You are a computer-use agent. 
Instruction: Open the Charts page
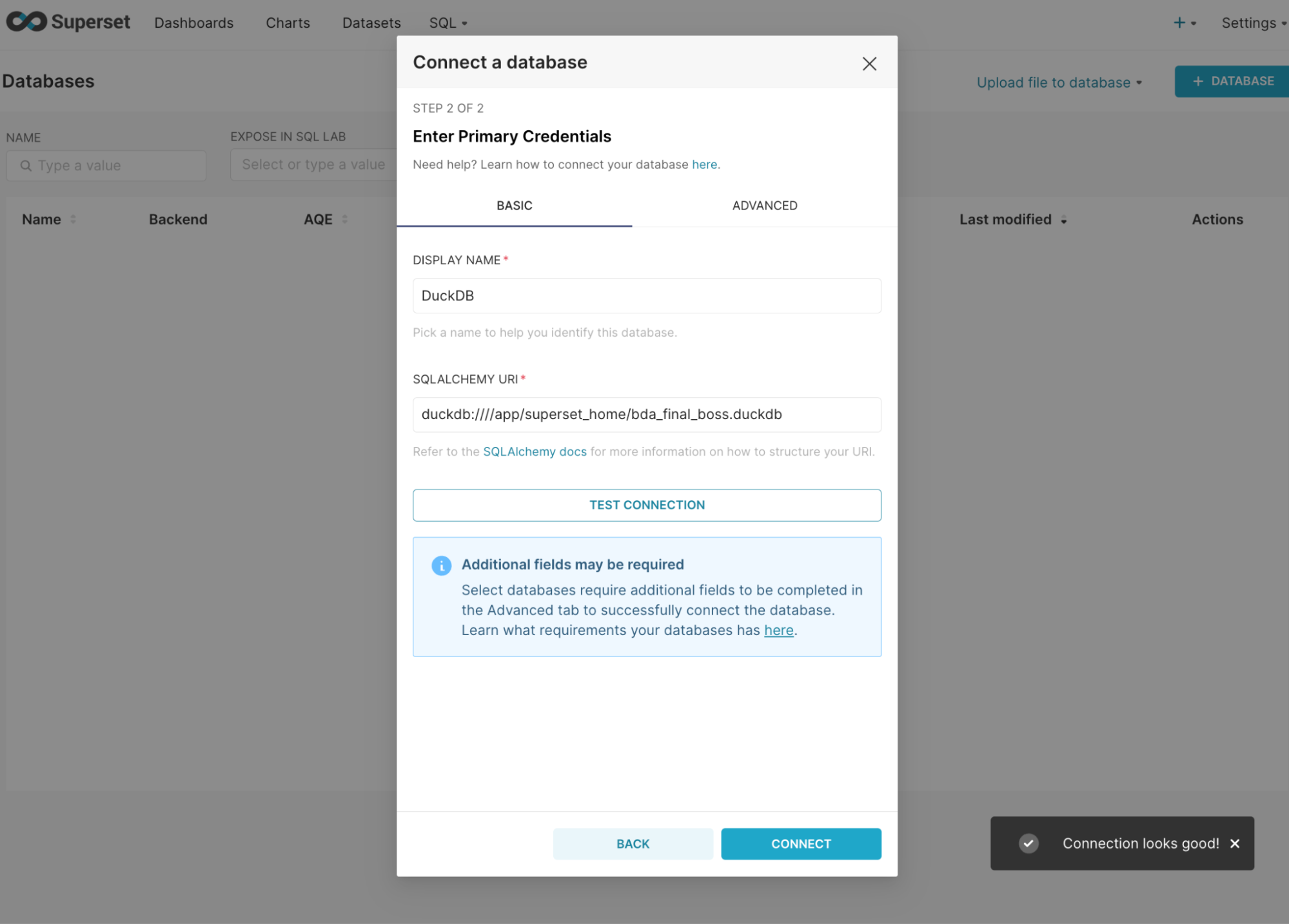pyautogui.click(x=288, y=23)
